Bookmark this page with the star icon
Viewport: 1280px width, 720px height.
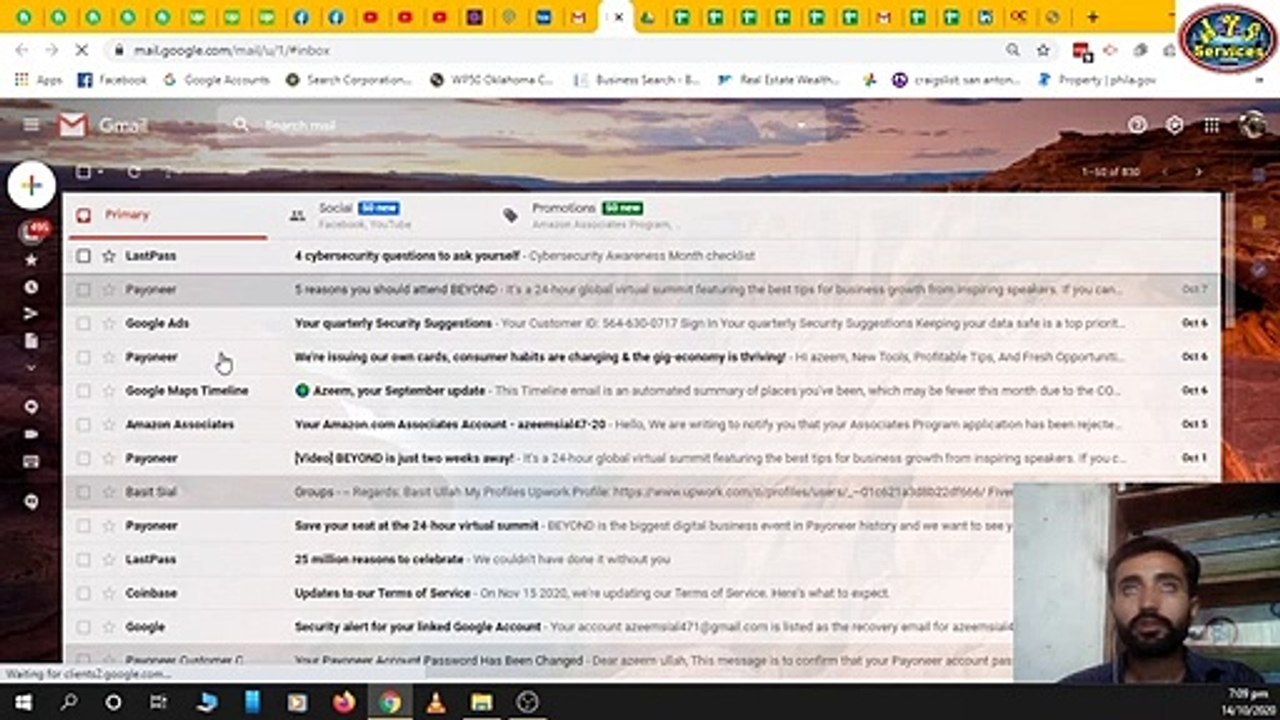1043,50
